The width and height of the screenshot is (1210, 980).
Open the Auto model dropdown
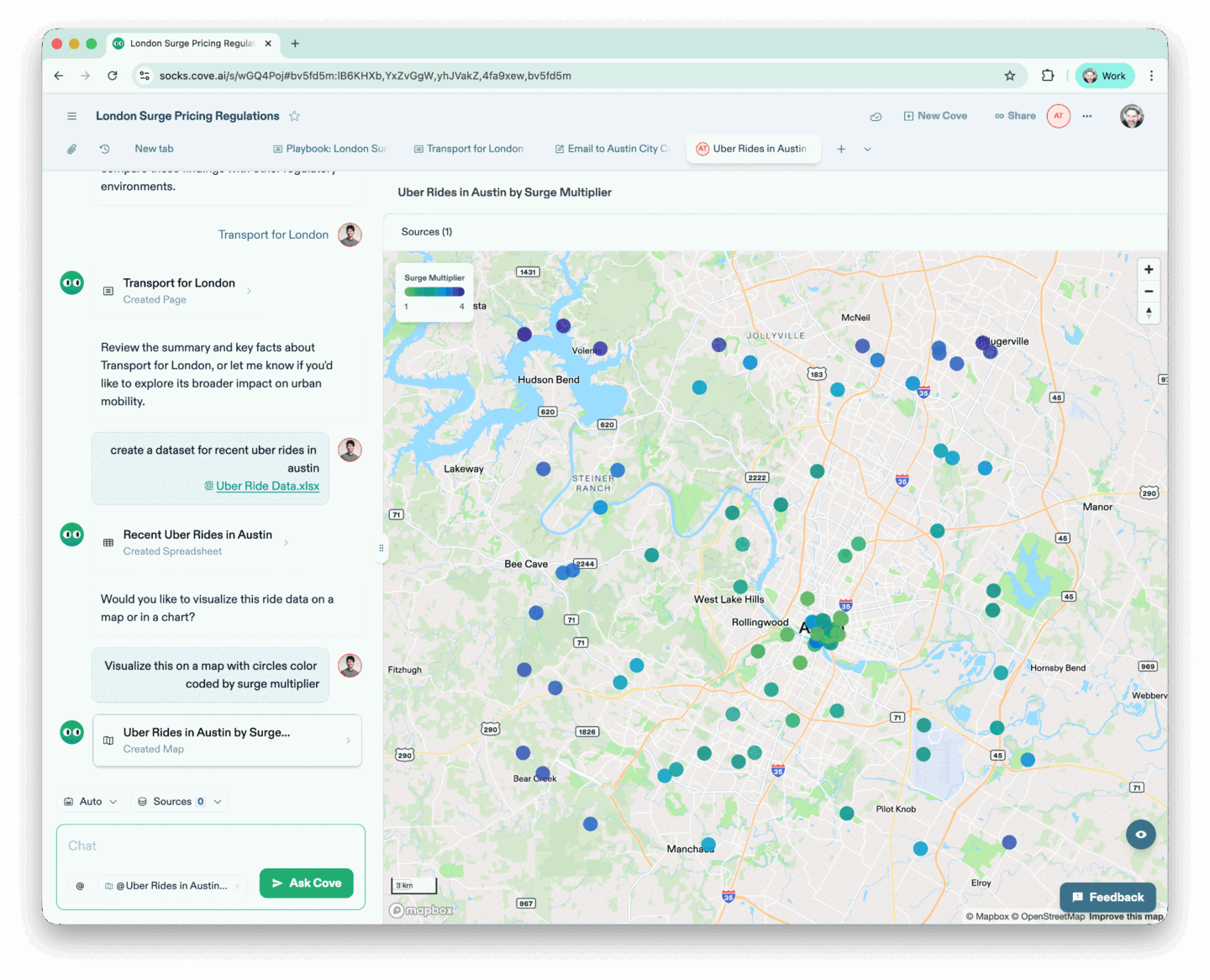pos(91,802)
